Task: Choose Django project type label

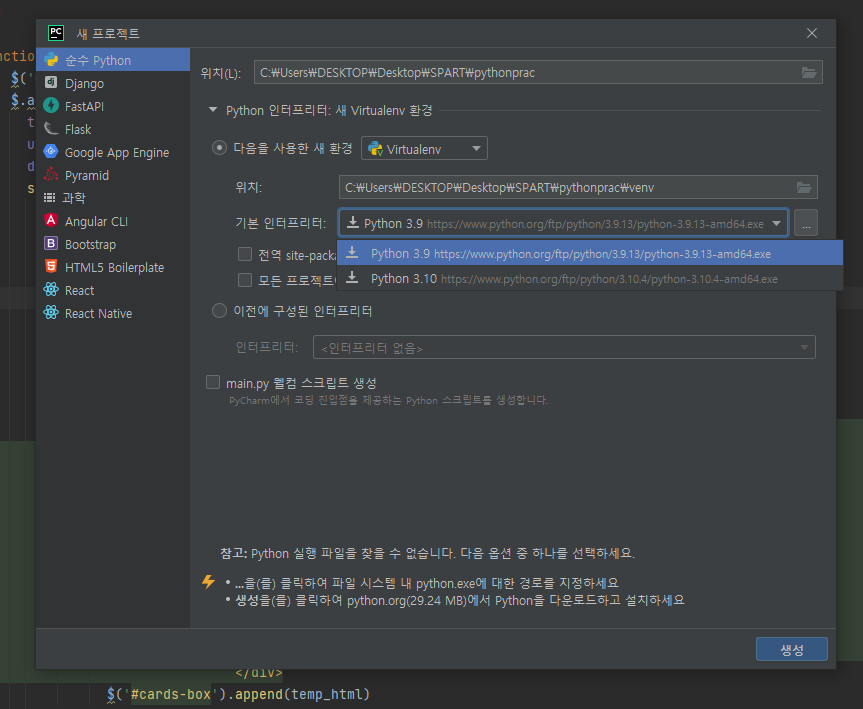Action: pos(84,83)
